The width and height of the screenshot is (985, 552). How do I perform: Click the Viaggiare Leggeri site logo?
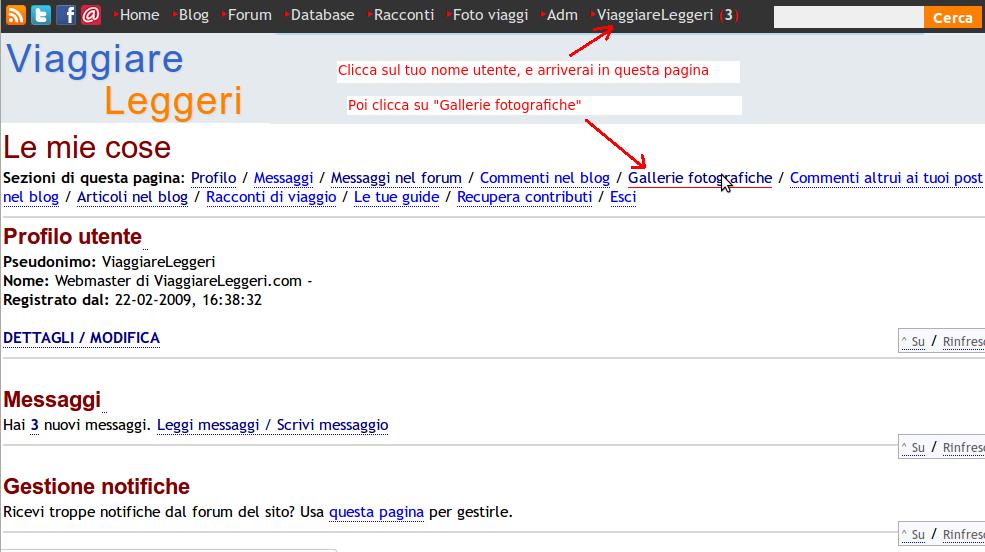(125, 80)
